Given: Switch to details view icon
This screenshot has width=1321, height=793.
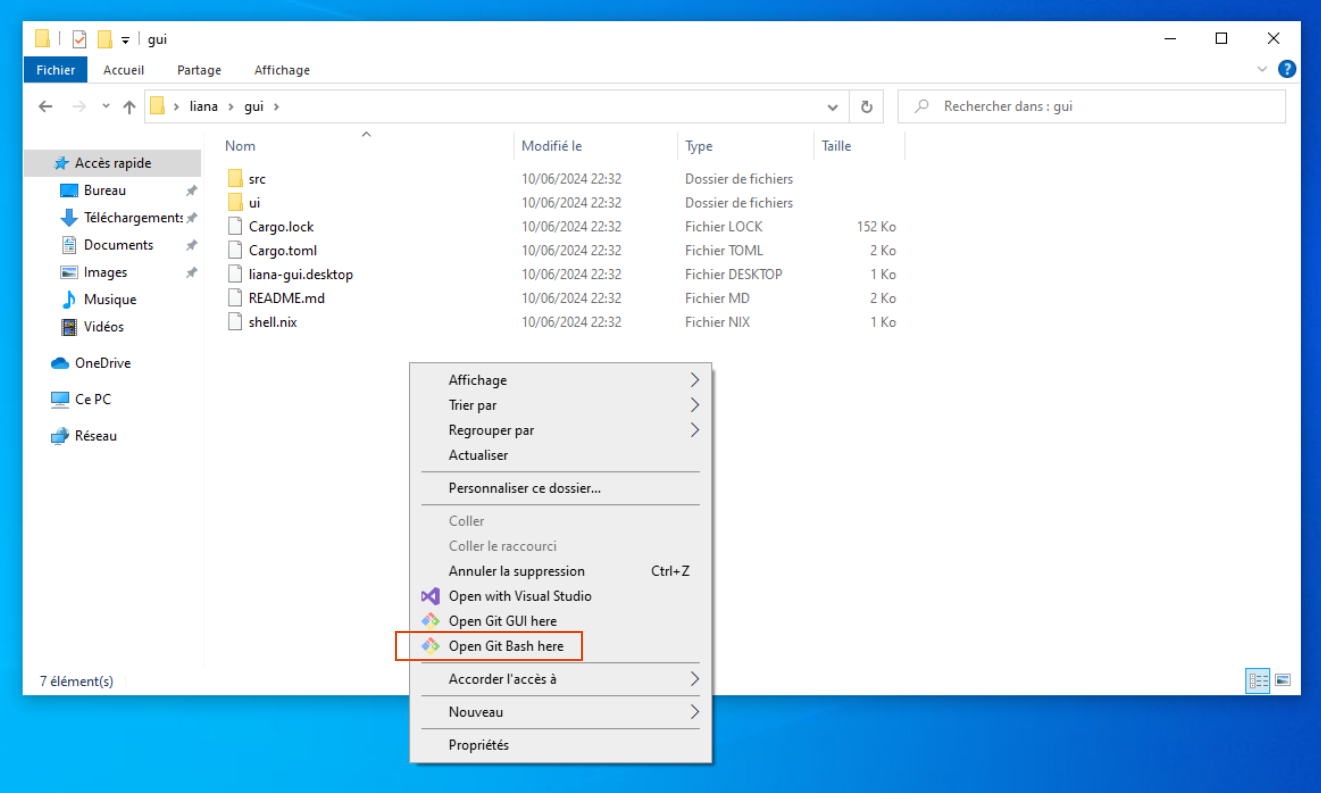Looking at the screenshot, I should pyautogui.click(x=1257, y=681).
